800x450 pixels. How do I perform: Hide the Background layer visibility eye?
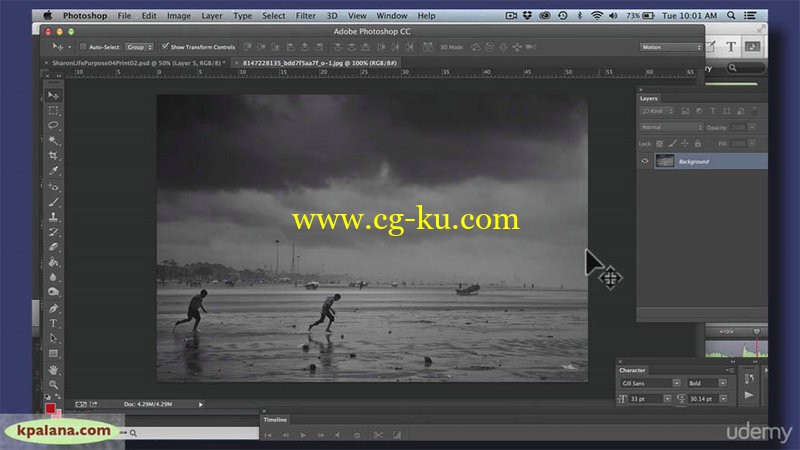pyautogui.click(x=645, y=161)
